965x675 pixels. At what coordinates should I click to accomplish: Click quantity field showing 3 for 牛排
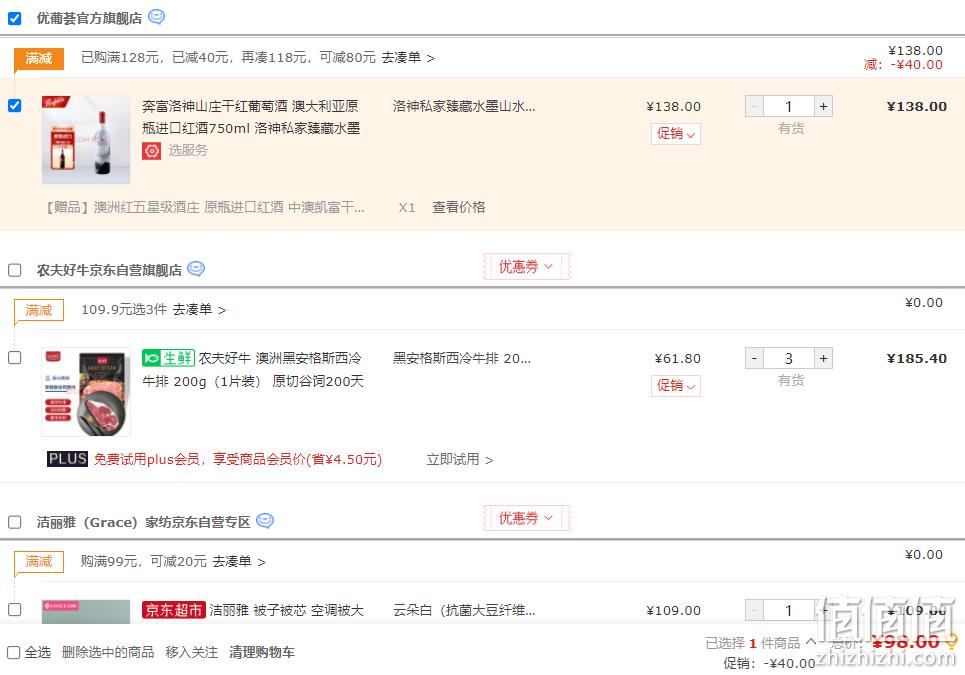(789, 358)
